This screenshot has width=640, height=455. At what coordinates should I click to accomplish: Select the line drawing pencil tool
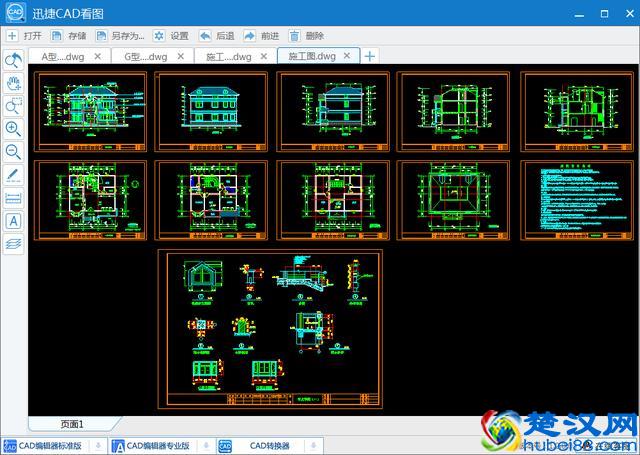tap(14, 175)
